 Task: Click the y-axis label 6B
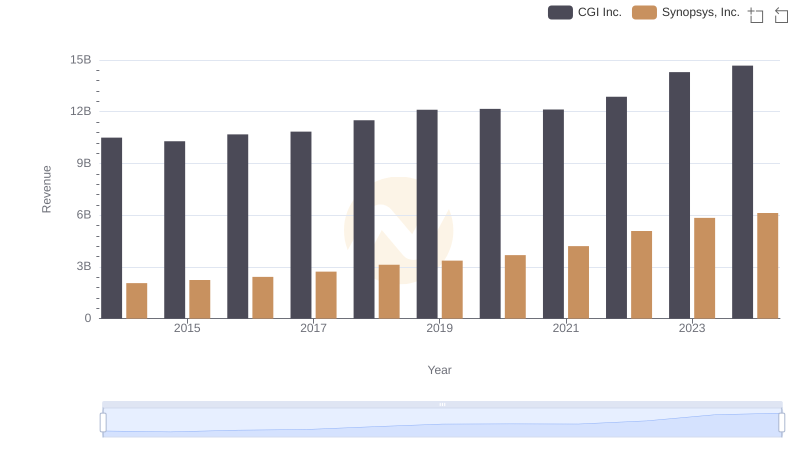[84, 215]
